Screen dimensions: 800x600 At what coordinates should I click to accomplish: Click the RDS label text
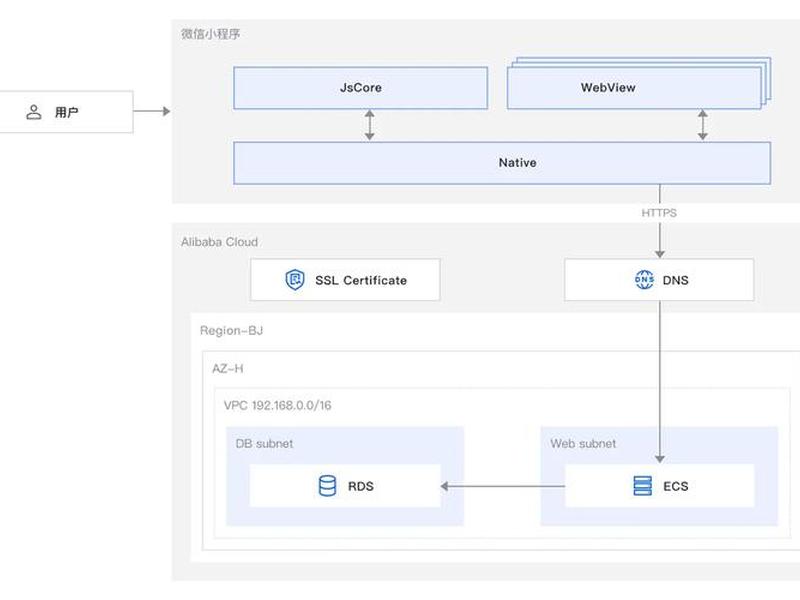(x=361, y=486)
